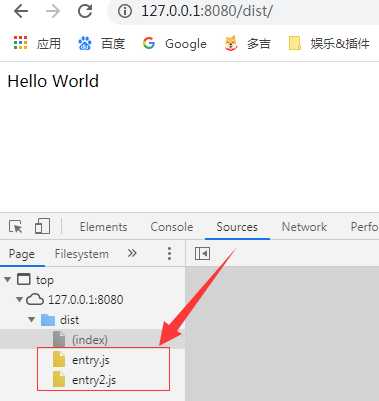Go back with the browser back arrow
379x401 pixels.
click(x=21, y=11)
